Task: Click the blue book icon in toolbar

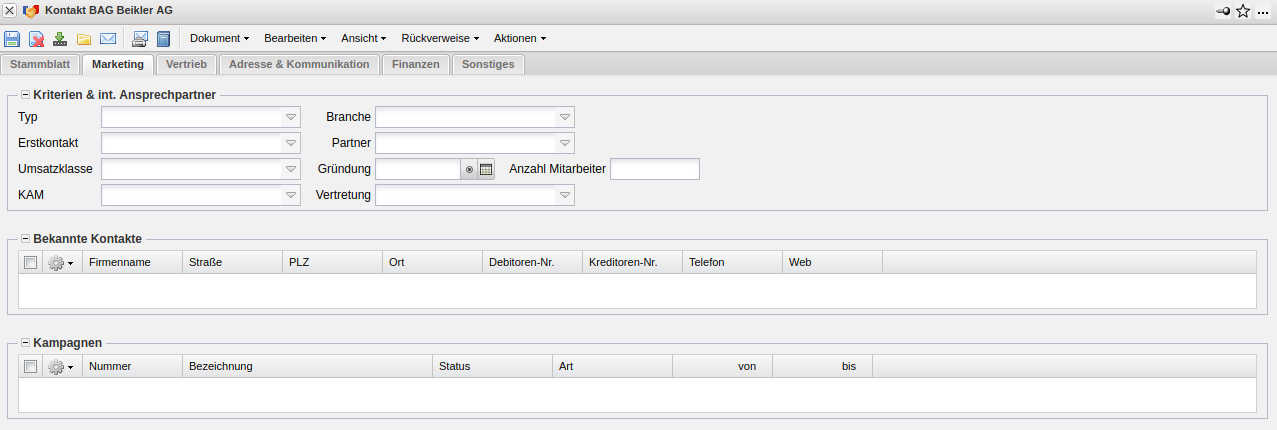Action: click(163, 39)
